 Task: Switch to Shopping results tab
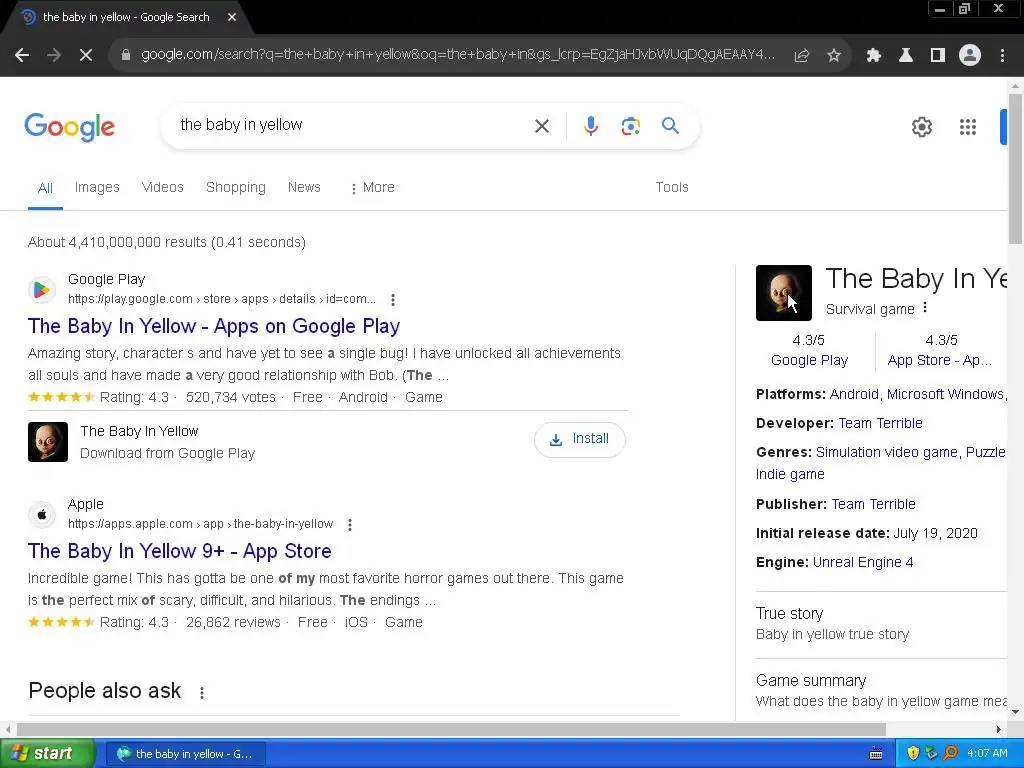[236, 187]
